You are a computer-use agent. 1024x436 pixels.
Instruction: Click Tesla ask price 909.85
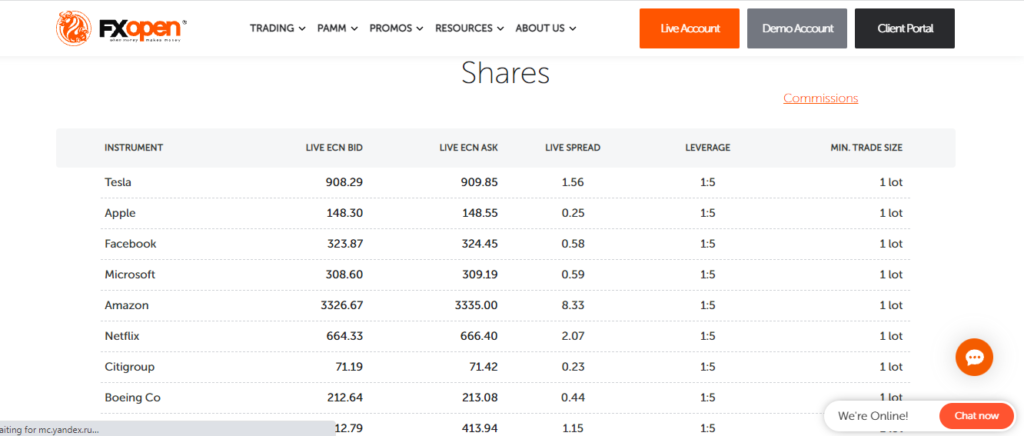point(479,183)
